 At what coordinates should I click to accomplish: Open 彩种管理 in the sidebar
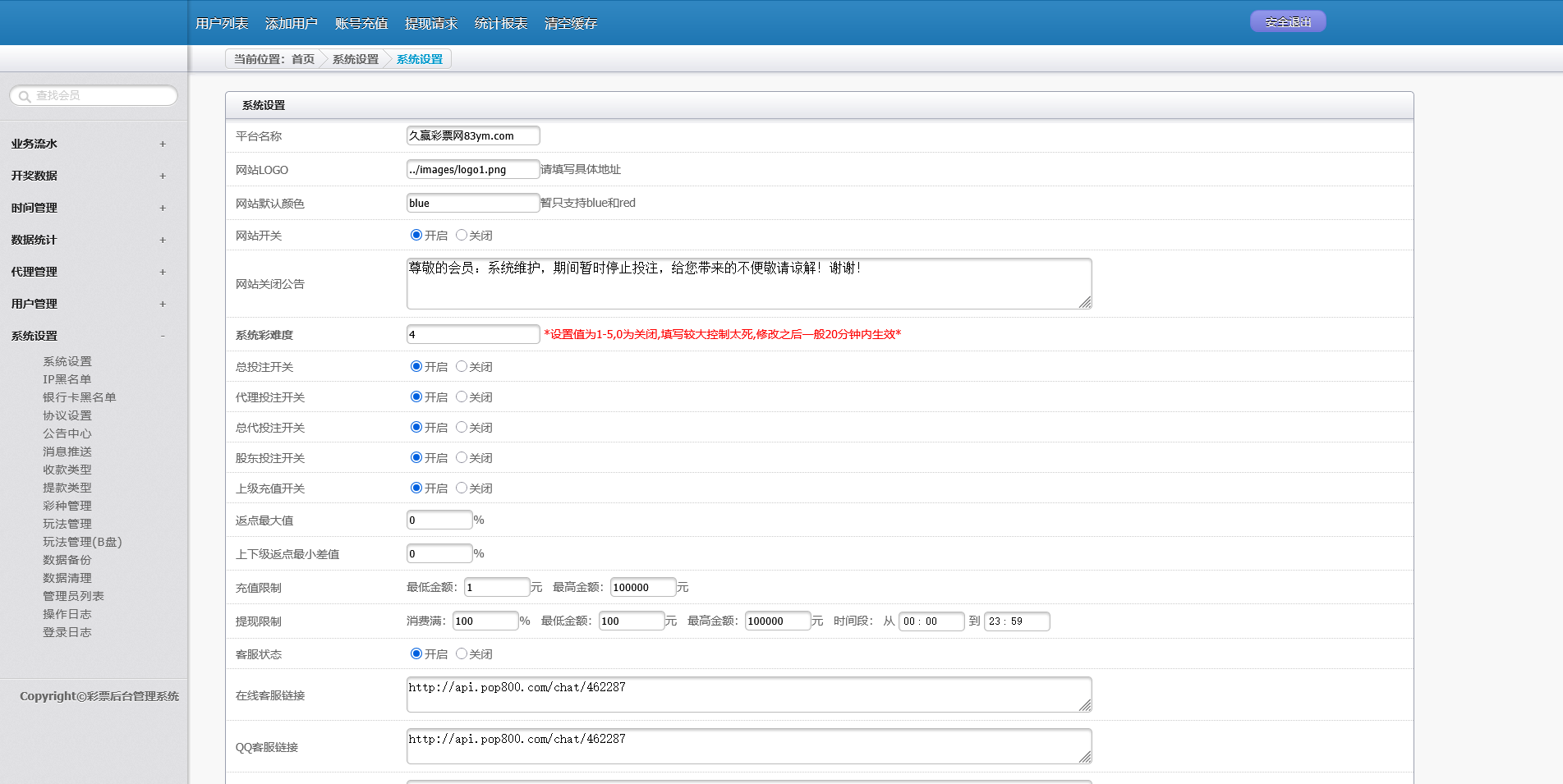67,506
